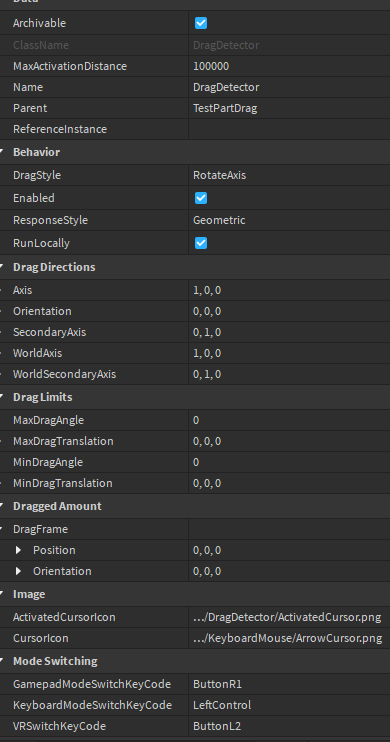The image size is (390, 742).
Task: Open the DragStyle RotateAxis dropdown
Action: coord(289,175)
